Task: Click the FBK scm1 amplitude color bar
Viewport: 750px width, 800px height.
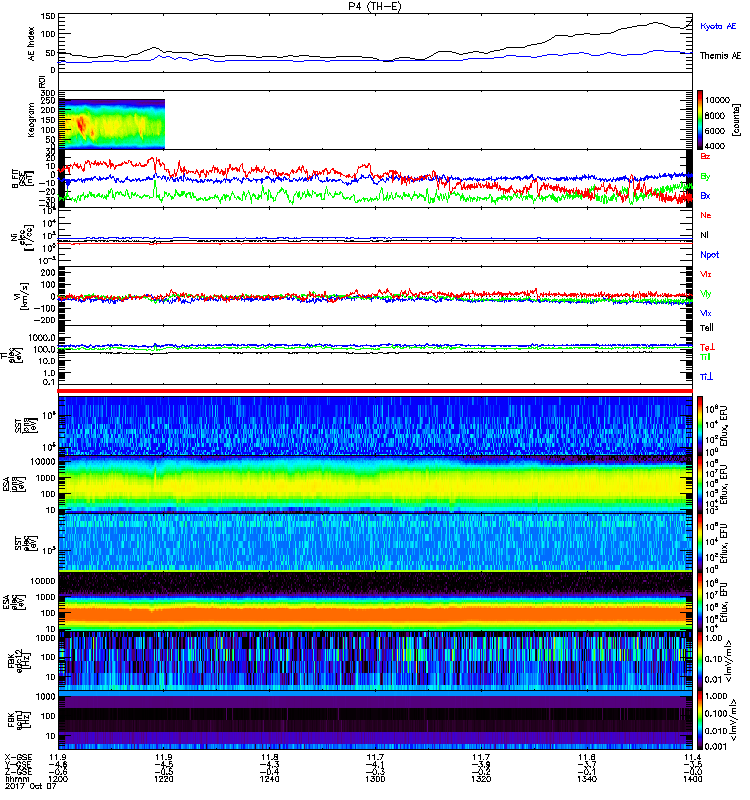Action: pos(700,719)
